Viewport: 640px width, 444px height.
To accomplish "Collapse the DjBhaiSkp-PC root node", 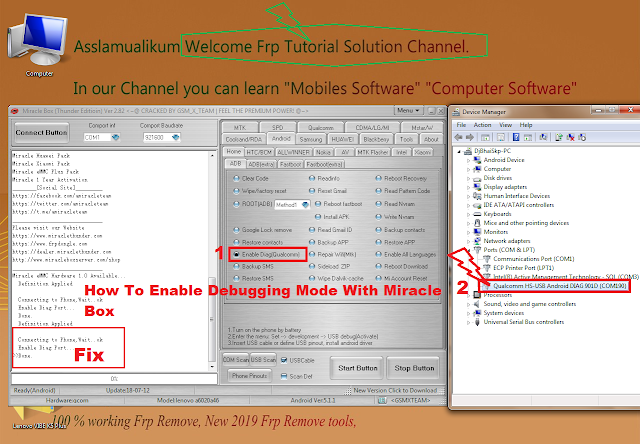I will point(460,151).
